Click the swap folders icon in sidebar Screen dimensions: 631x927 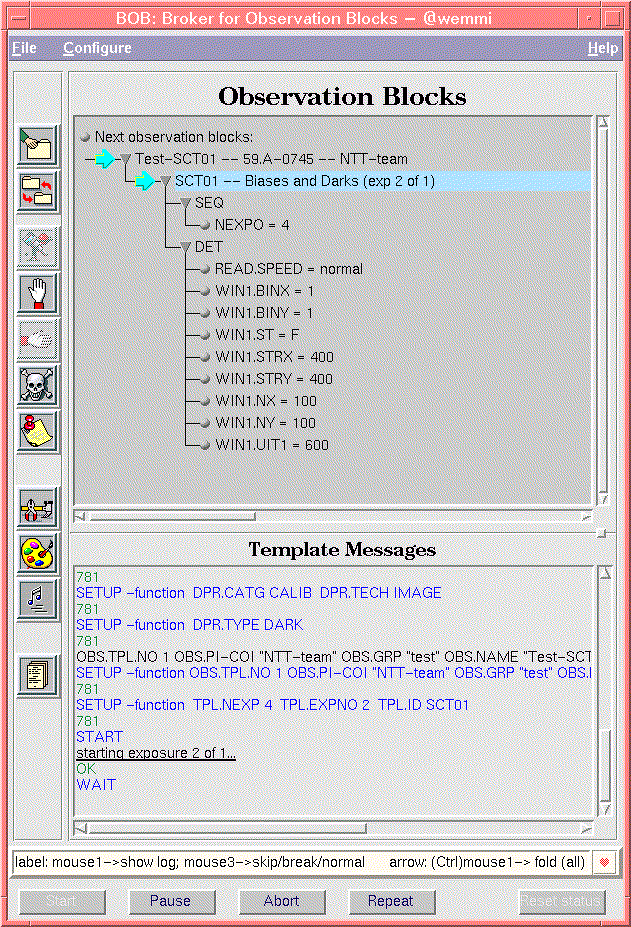[38, 192]
